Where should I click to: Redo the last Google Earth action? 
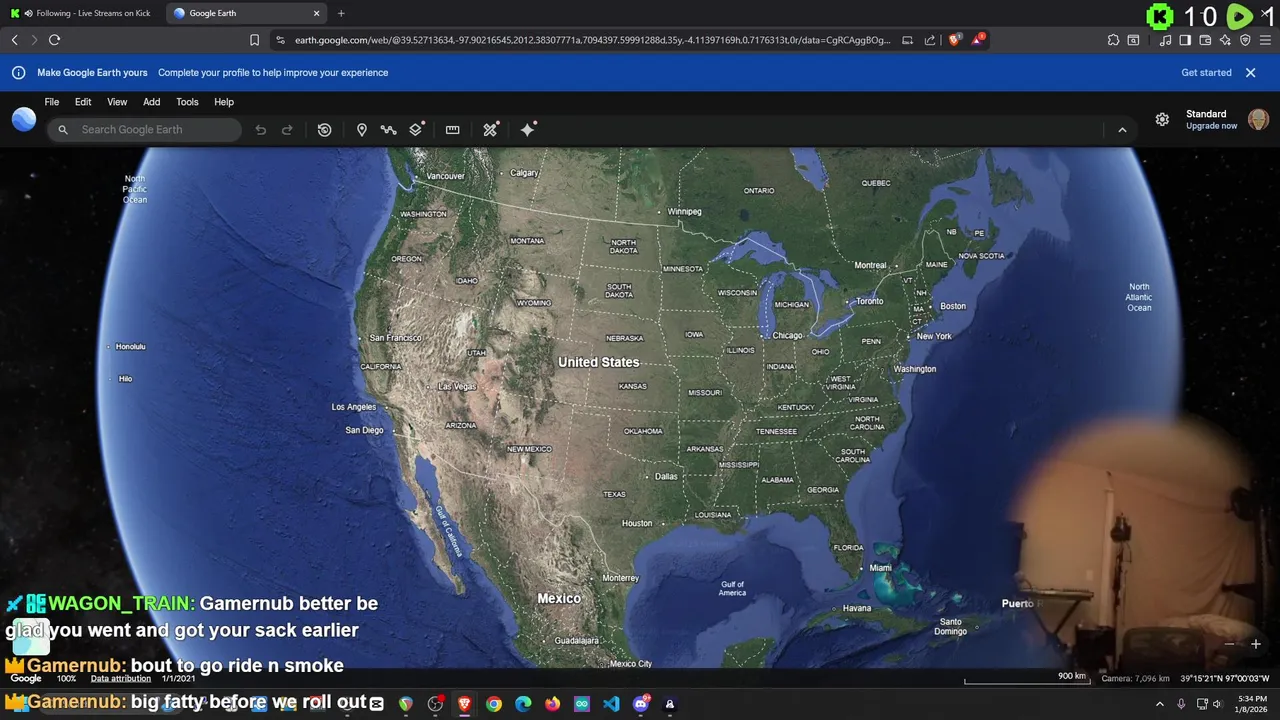pyautogui.click(x=287, y=130)
